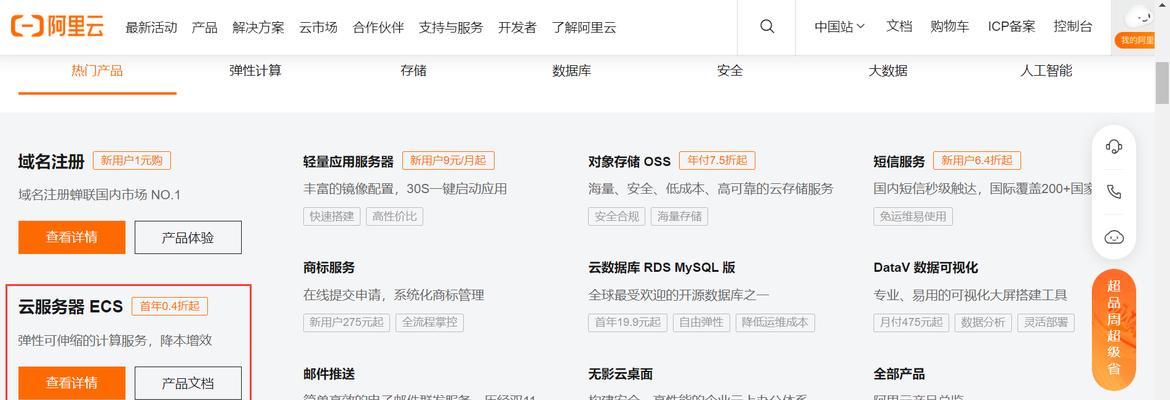Click the 免运维易使用 tag
Screen dimensions: 1170x400
pyautogui.click(x=913, y=216)
